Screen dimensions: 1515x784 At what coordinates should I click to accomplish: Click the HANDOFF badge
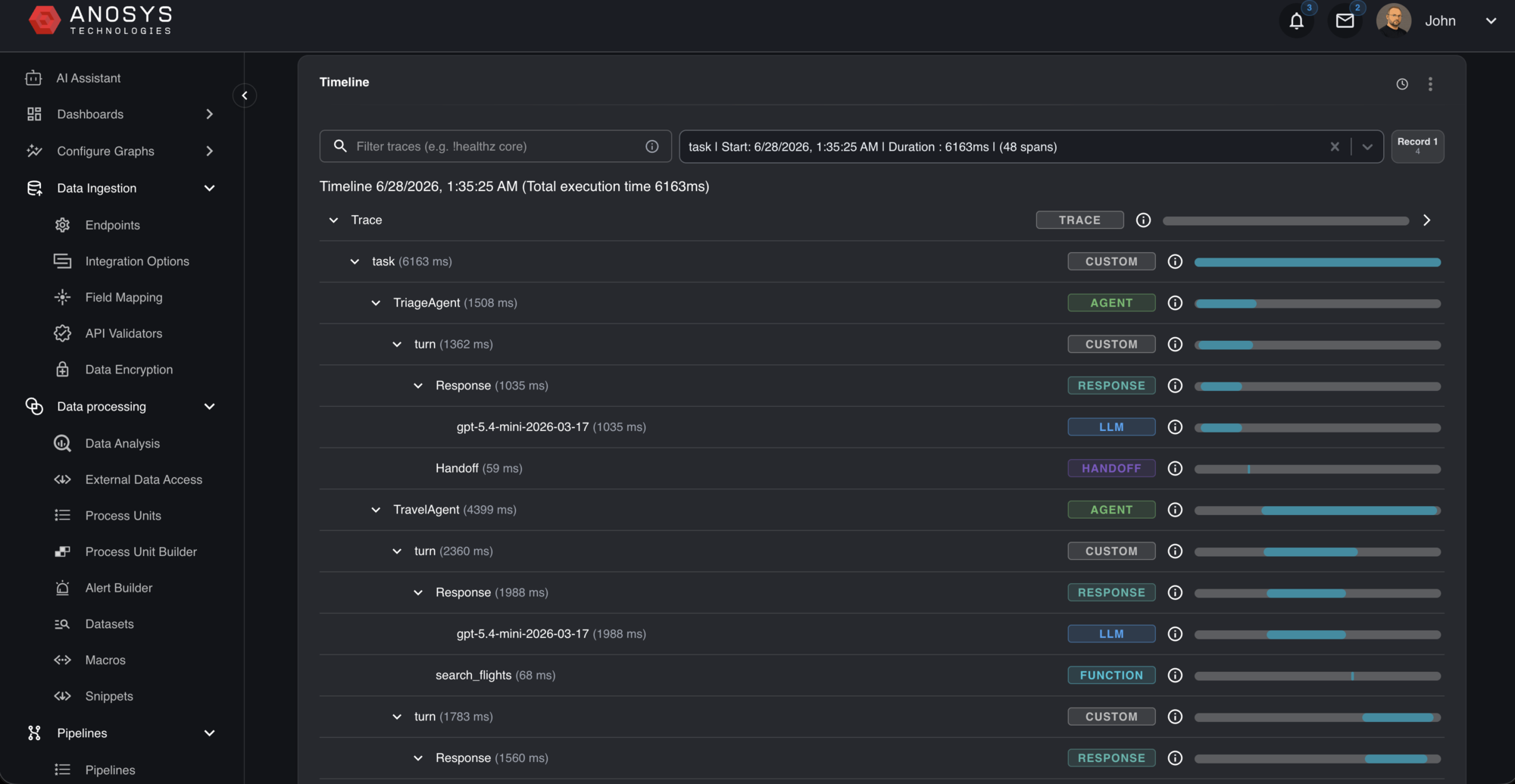click(1111, 468)
